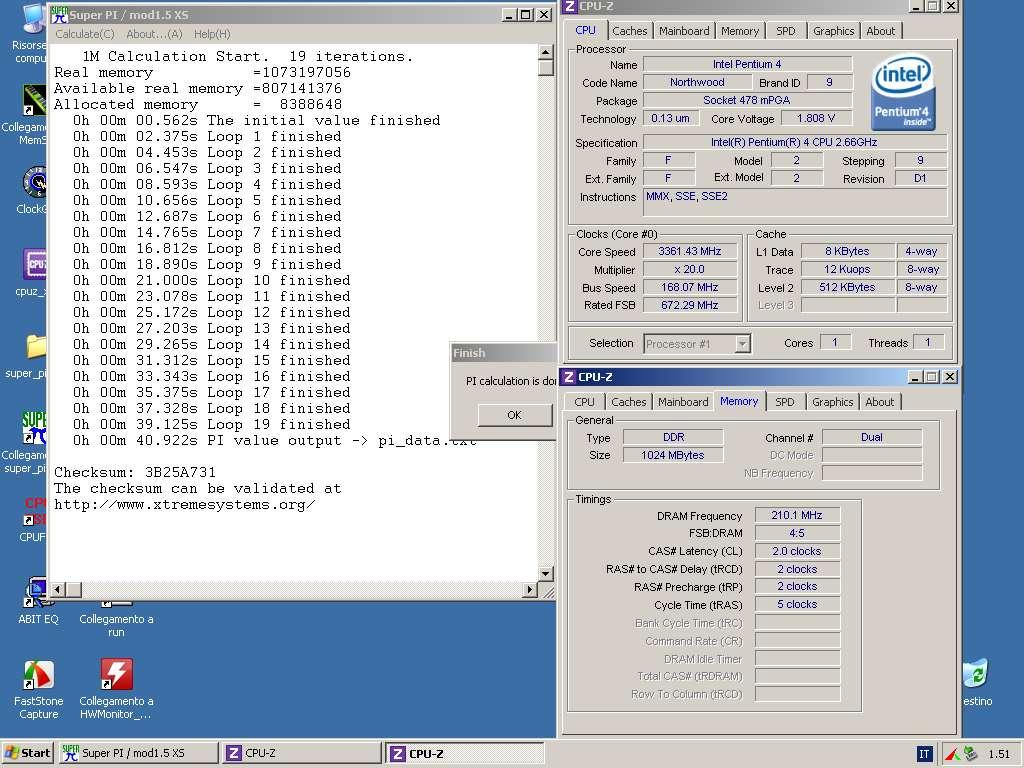Click the Super PI title bar icon

click(59, 15)
